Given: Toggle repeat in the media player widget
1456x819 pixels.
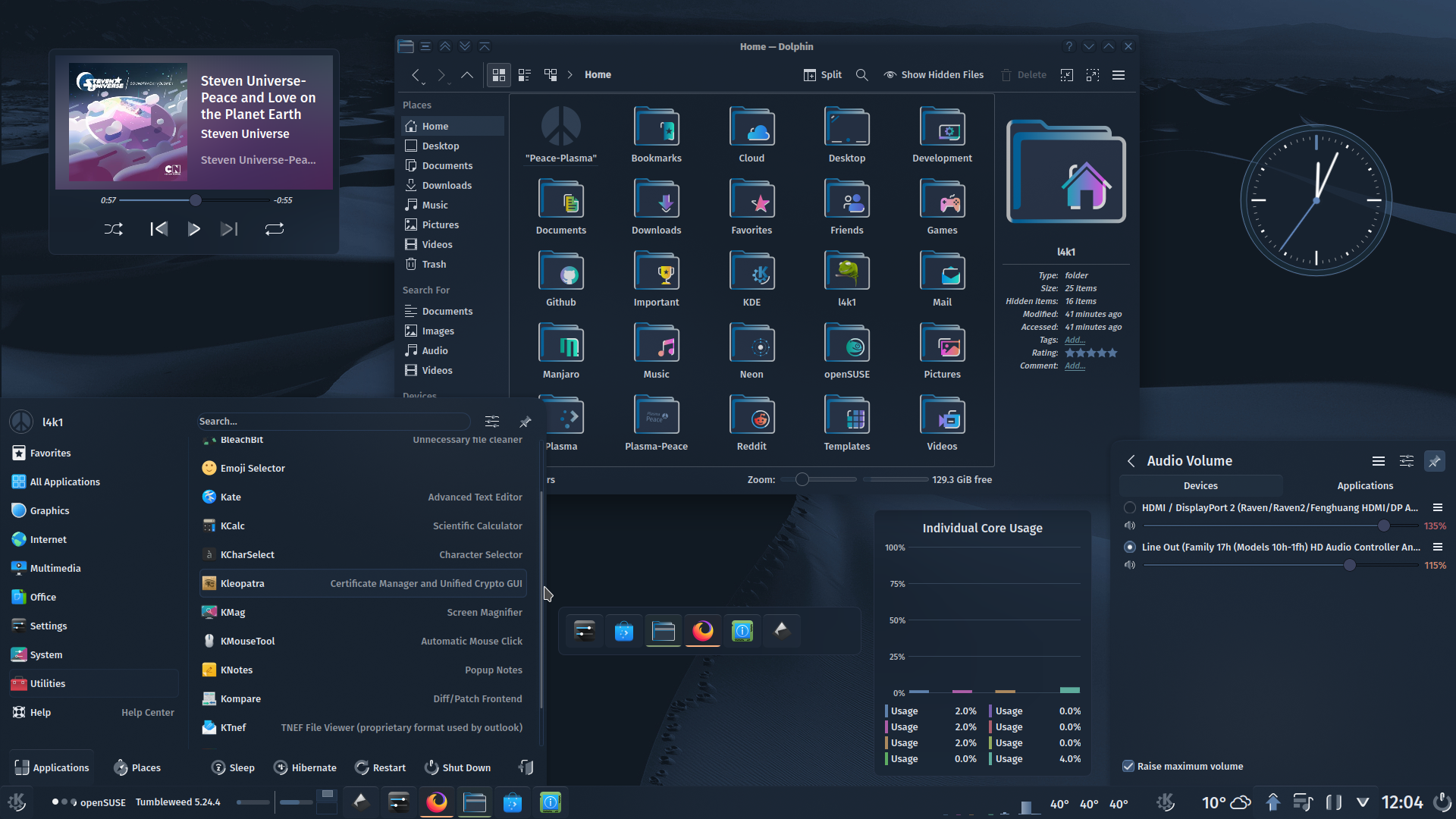Looking at the screenshot, I should click(x=275, y=229).
